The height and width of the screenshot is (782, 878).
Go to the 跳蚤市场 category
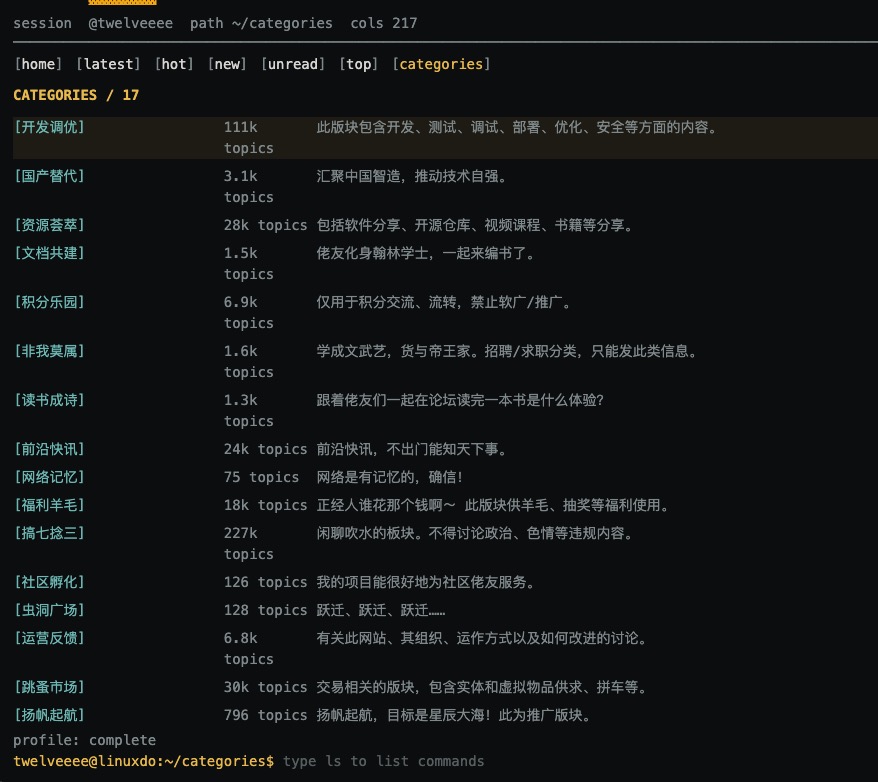pyautogui.click(x=49, y=687)
